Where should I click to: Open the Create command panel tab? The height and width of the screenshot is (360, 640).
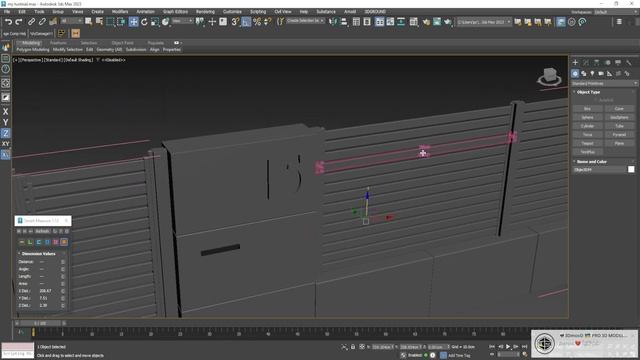[576, 62]
